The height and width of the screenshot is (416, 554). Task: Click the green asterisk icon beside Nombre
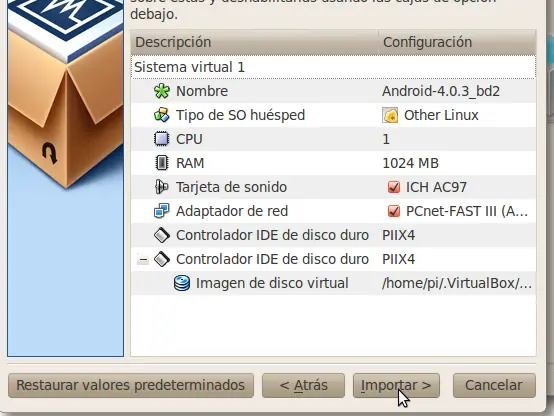coord(162,91)
